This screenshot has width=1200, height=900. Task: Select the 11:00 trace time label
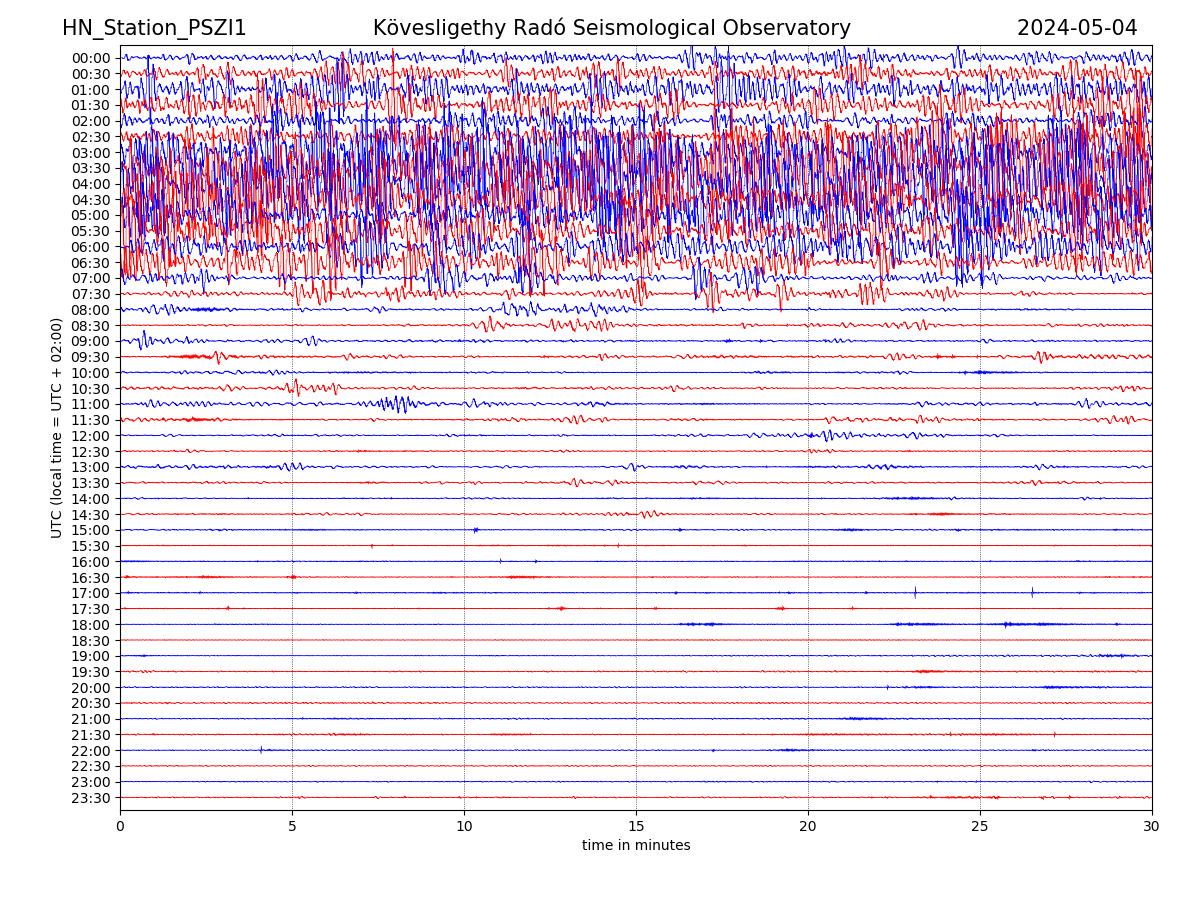91,404
